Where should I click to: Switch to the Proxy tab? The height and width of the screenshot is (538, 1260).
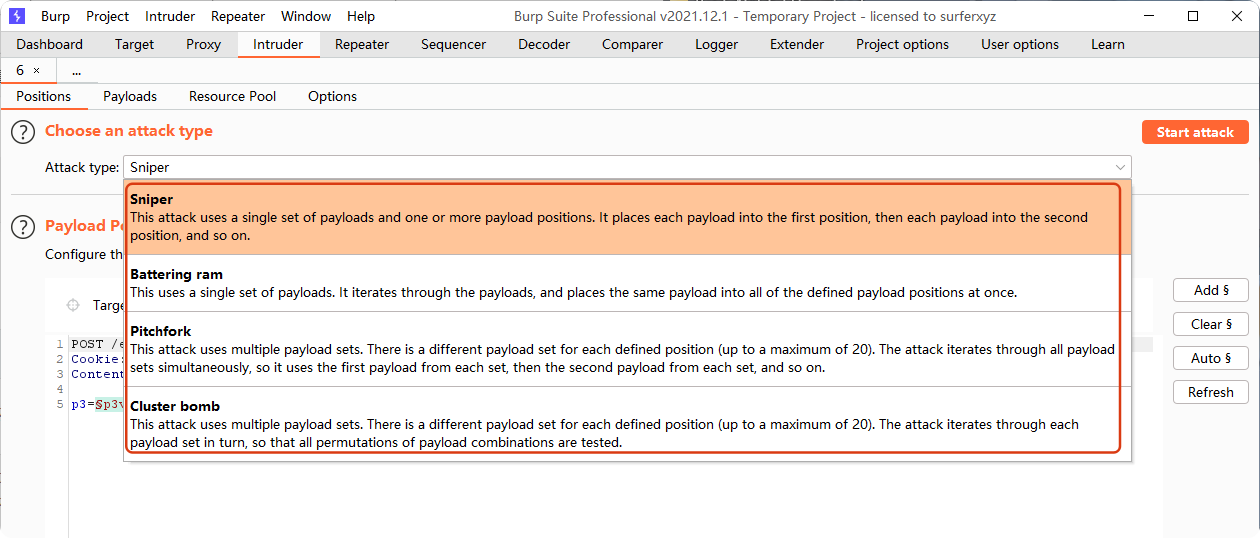pyautogui.click(x=204, y=44)
